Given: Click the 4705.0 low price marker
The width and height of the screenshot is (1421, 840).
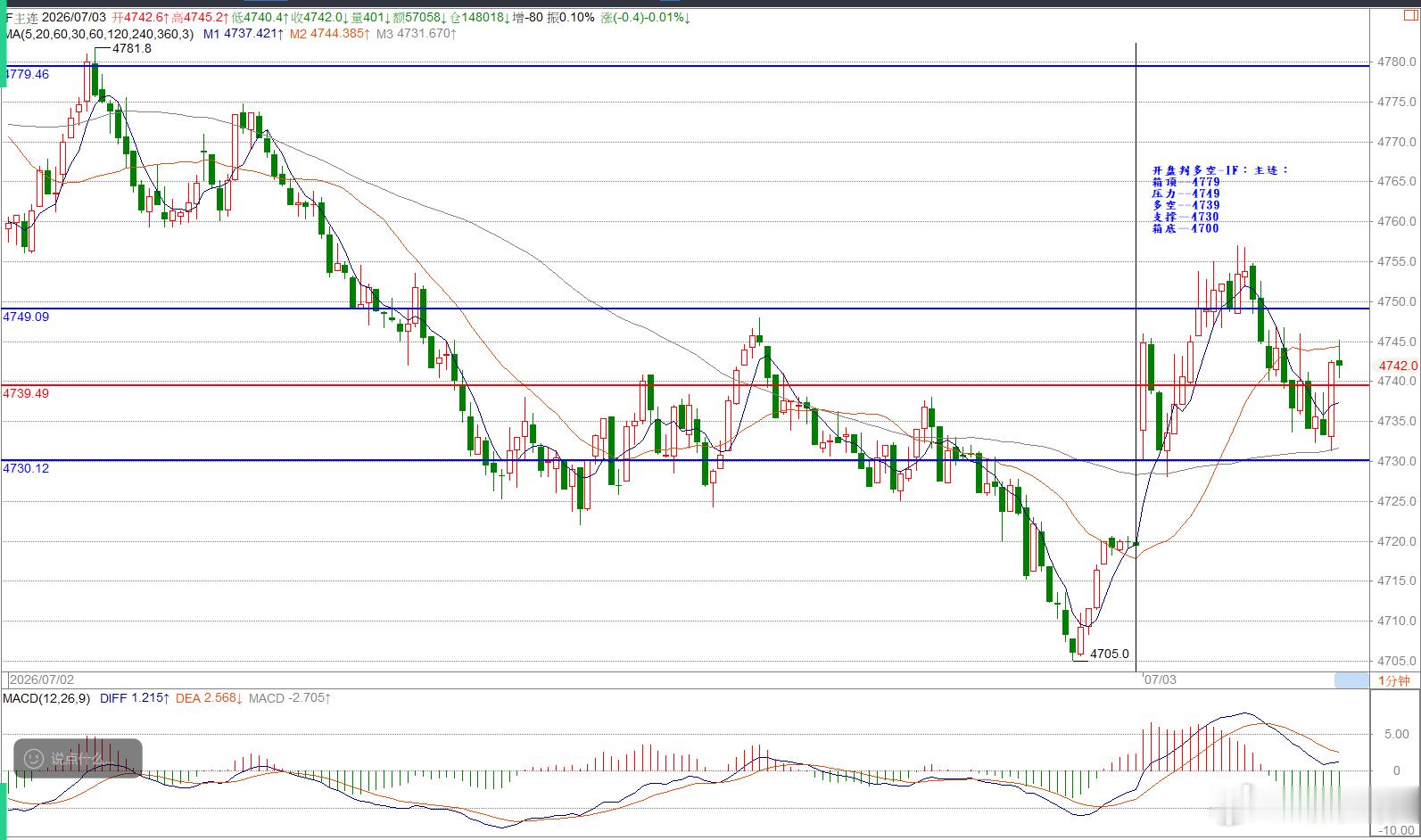Looking at the screenshot, I should 1110,654.
